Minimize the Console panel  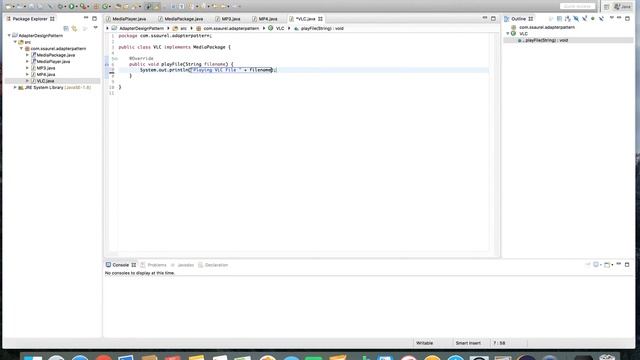pyautogui.click(x=619, y=264)
